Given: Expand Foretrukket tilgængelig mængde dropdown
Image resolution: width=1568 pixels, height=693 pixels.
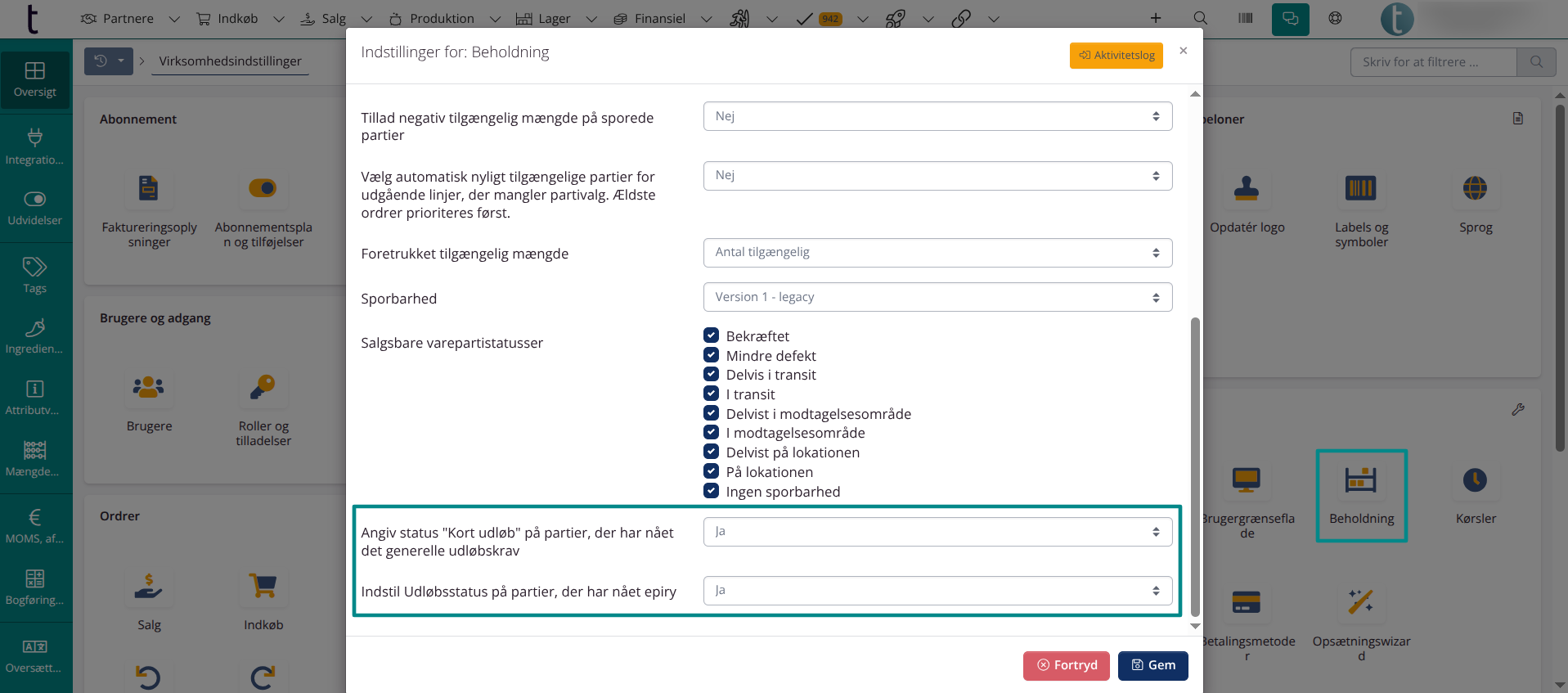Looking at the screenshot, I should [x=937, y=253].
